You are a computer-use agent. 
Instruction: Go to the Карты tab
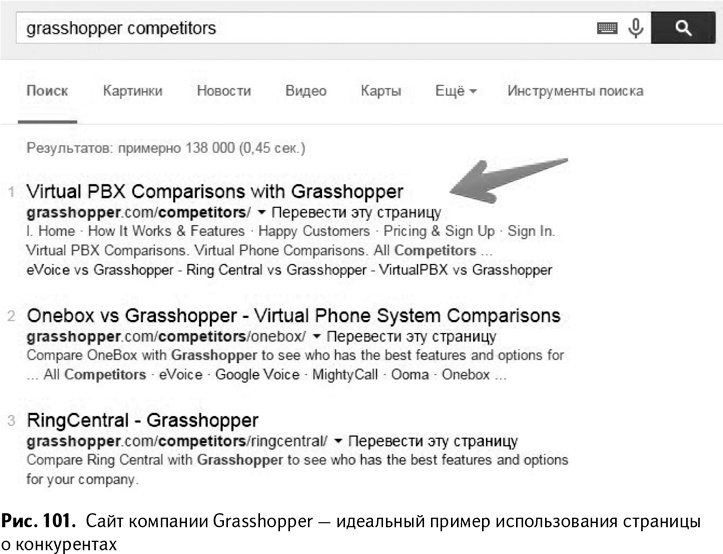pyautogui.click(x=381, y=91)
